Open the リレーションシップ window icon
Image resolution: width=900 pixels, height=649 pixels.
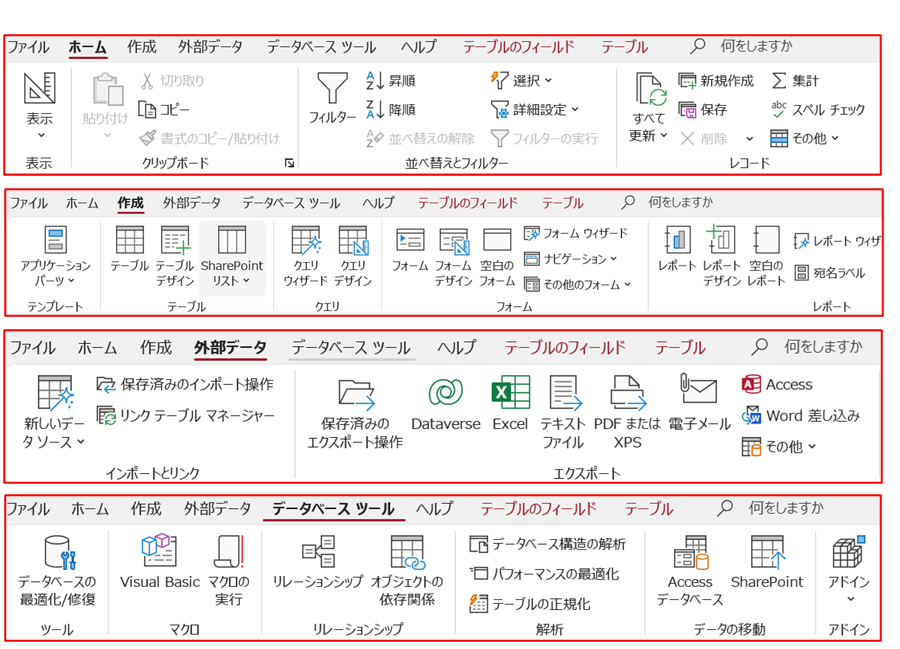click(x=317, y=552)
